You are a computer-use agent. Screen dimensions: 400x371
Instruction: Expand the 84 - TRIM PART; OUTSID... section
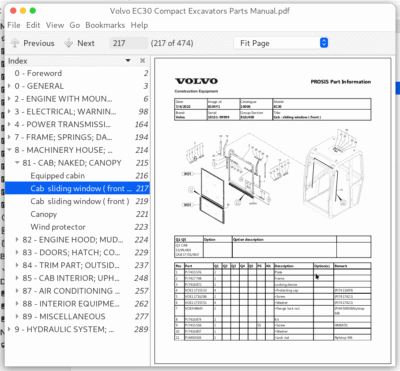[17, 265]
